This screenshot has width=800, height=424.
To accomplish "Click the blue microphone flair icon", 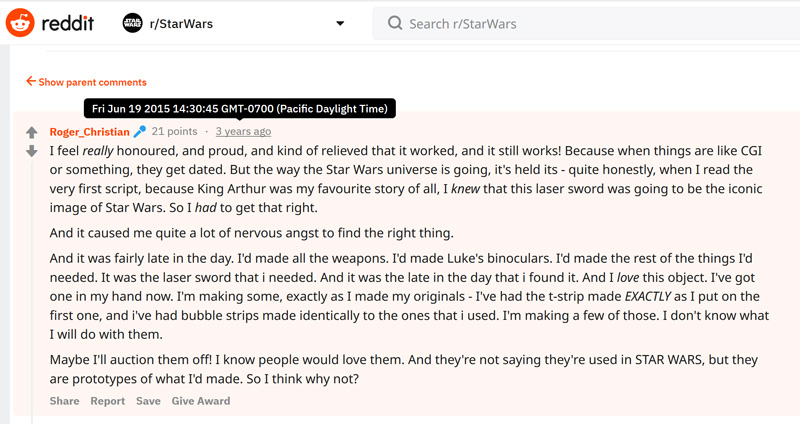I will point(140,132).
